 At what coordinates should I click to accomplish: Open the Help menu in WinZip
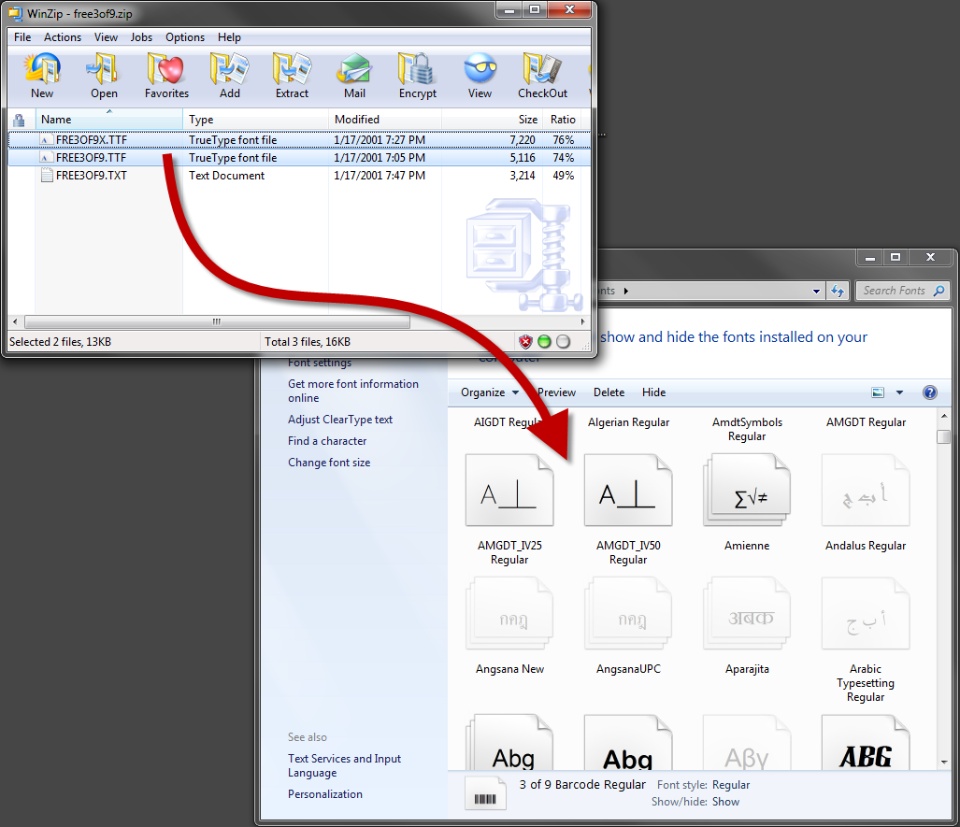(229, 37)
